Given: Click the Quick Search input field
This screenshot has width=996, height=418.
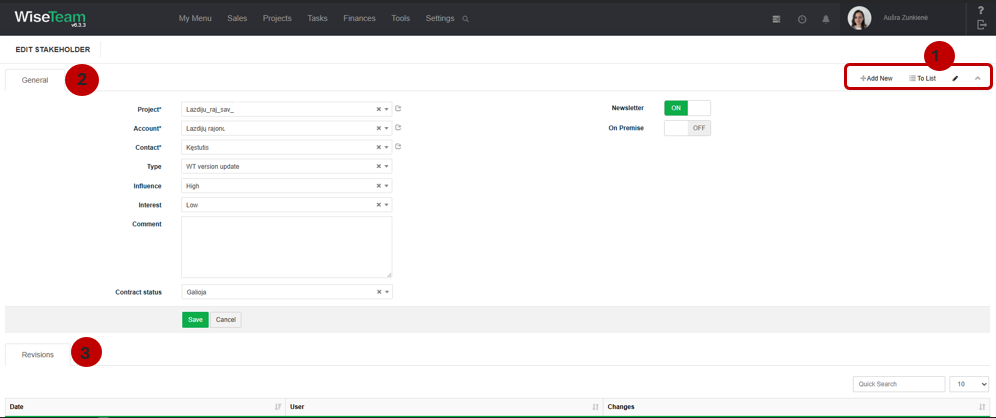Looking at the screenshot, I should coord(899,384).
